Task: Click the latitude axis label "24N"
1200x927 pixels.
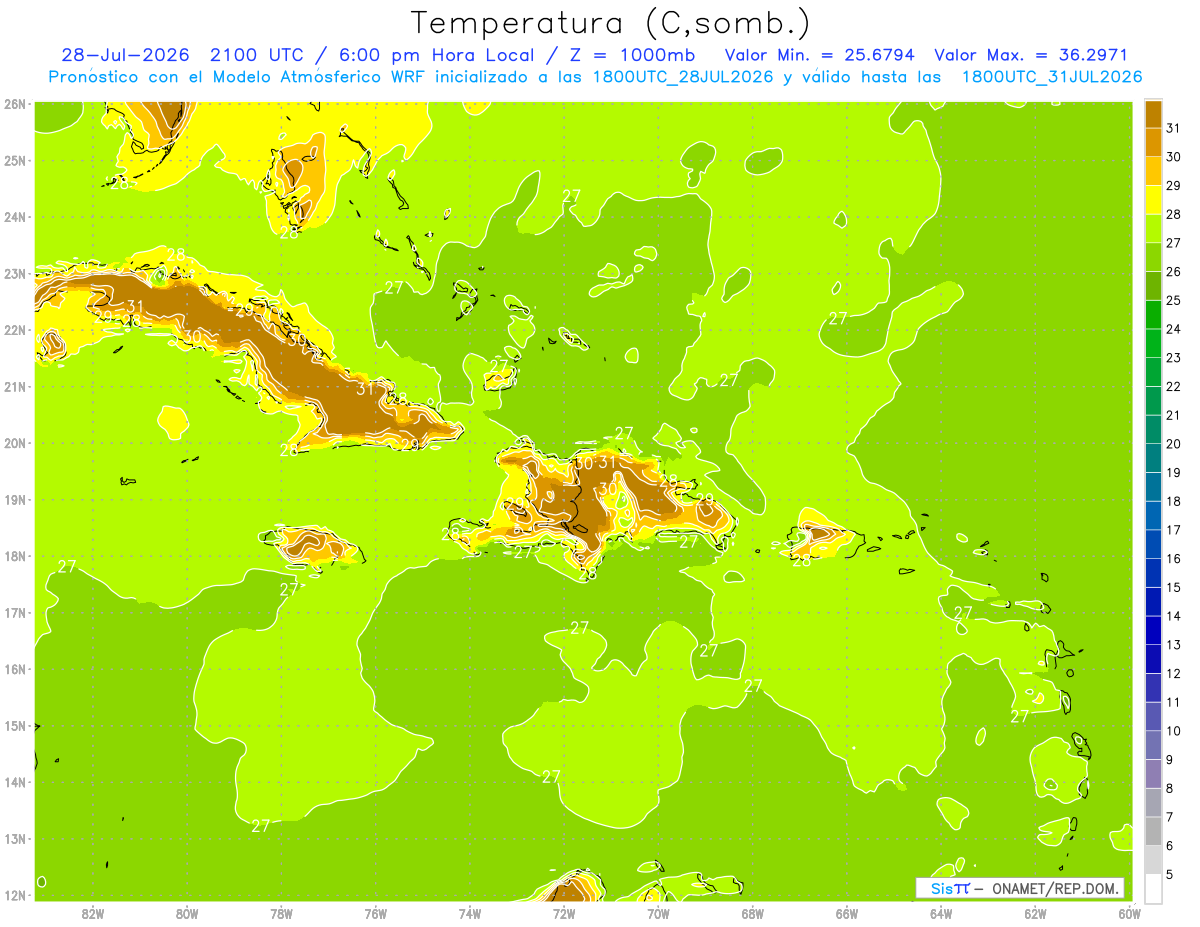Action: pyautogui.click(x=15, y=217)
